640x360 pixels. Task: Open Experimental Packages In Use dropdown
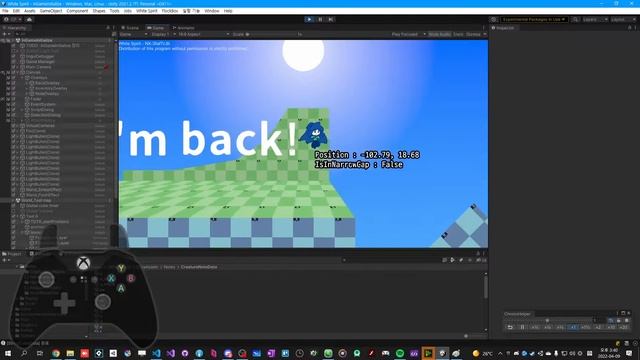[x=534, y=19]
